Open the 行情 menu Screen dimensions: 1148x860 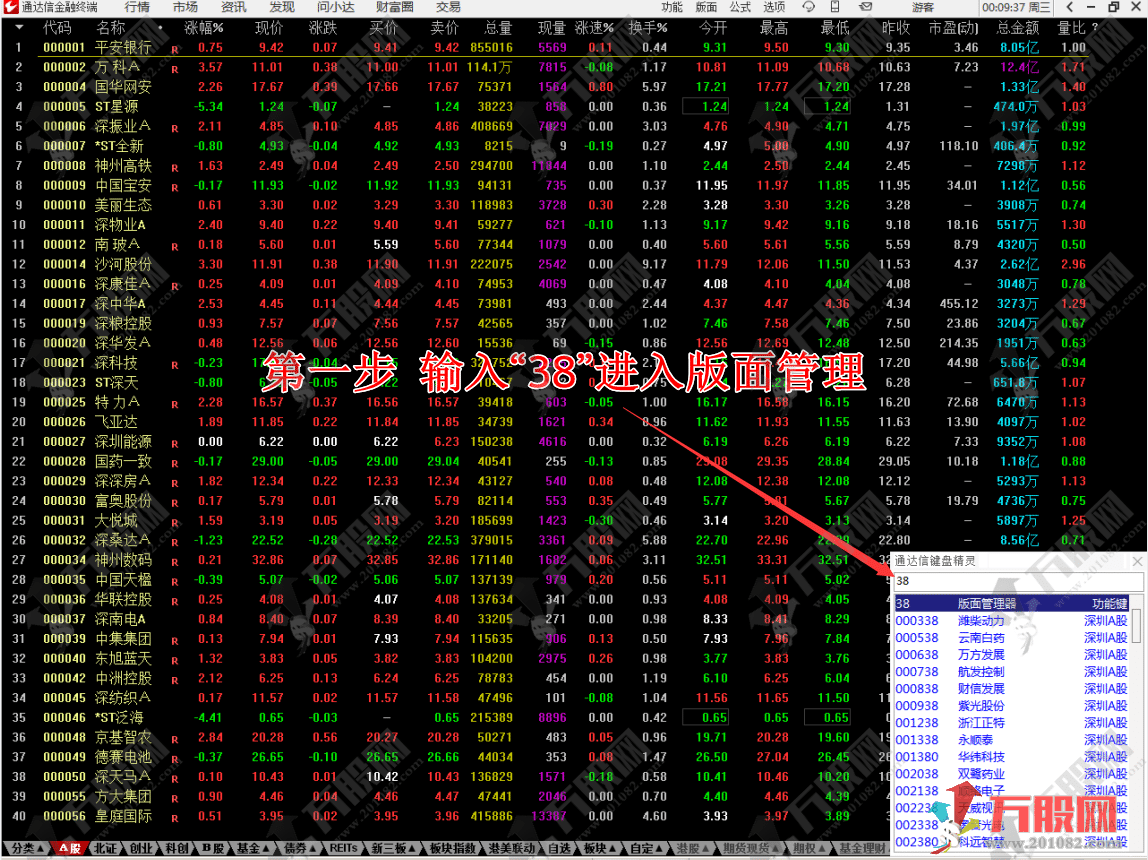point(137,7)
